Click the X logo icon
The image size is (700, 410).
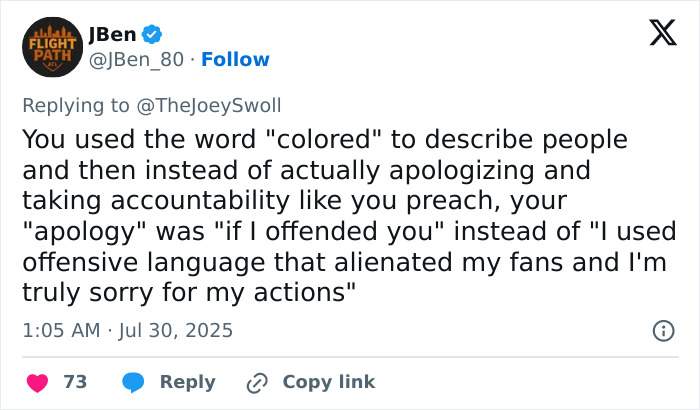tap(655, 35)
